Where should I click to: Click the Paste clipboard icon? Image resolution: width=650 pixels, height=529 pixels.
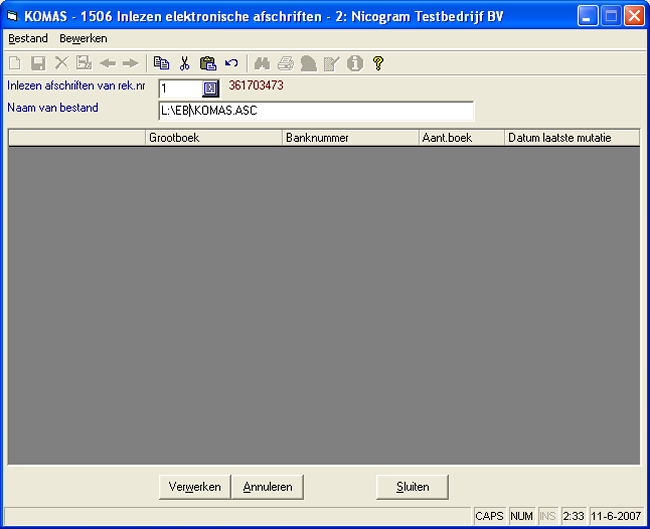click(208, 63)
